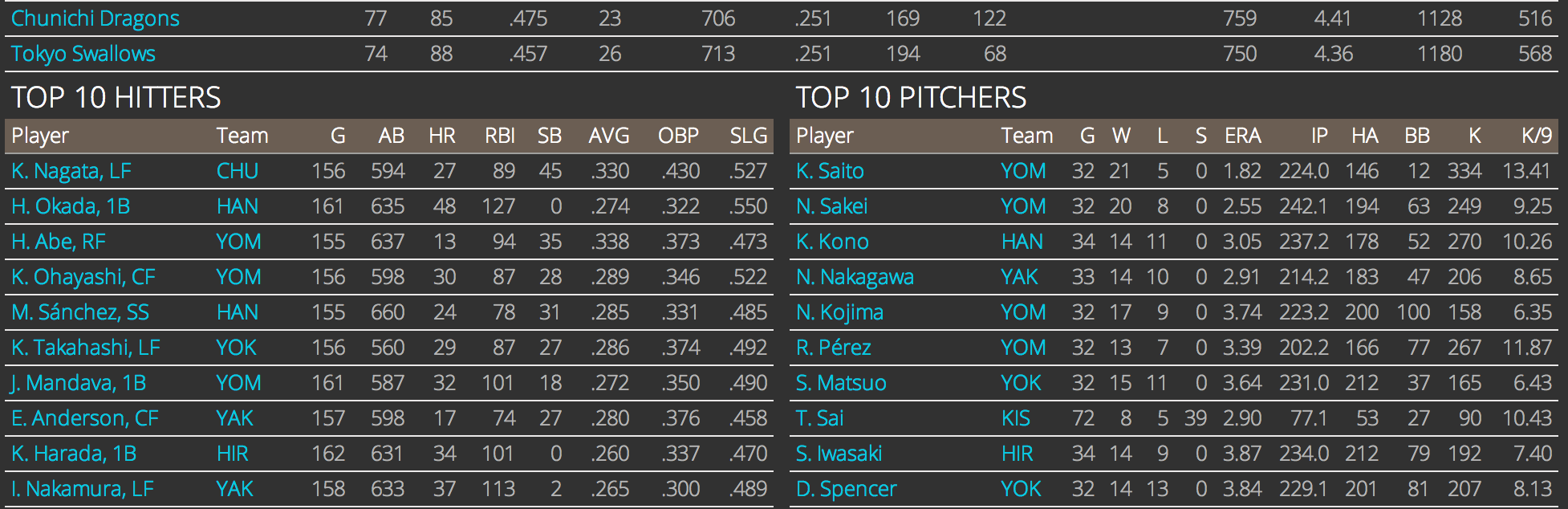Open N. Nakagawa pitcher page
Screen dimensions: 1568x509
[855, 277]
